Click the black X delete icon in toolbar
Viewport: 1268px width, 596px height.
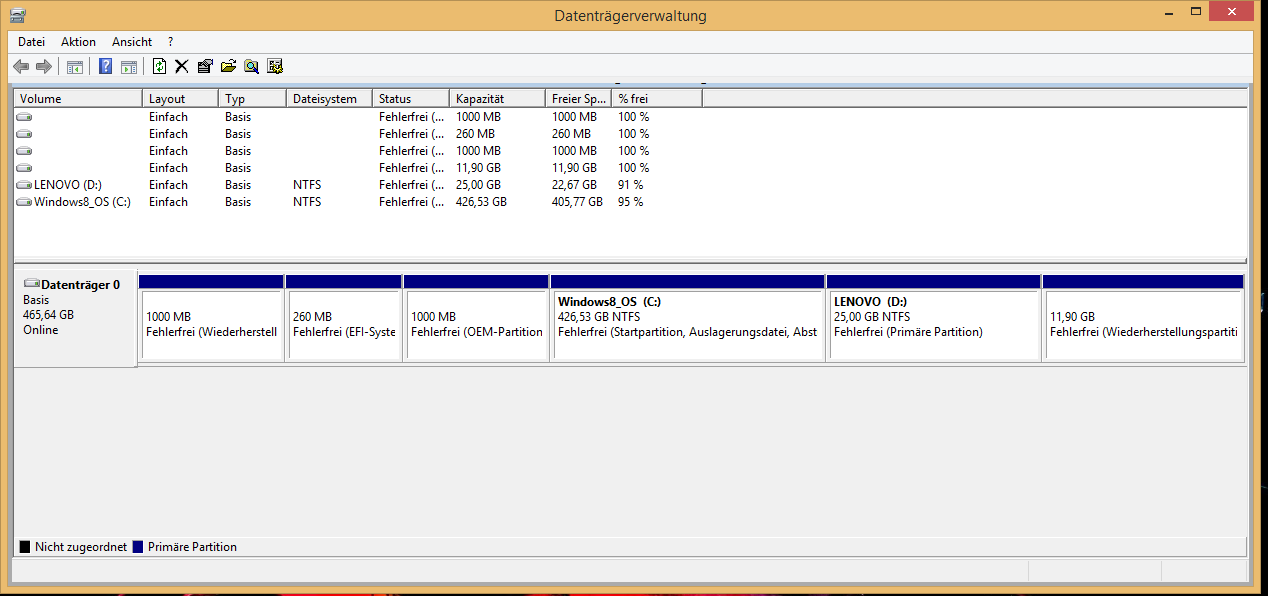coord(182,67)
